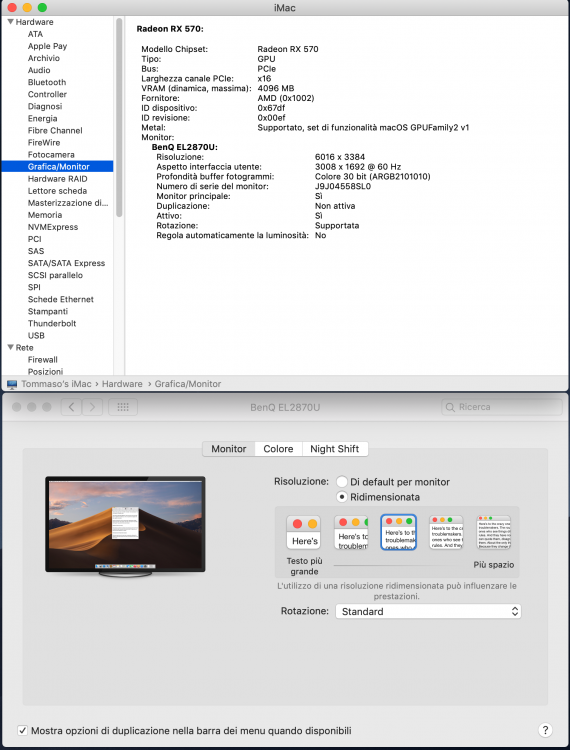Screen dimensions: 570x750
Task: Select Archivio in the sidebar
Action: click(44, 58)
